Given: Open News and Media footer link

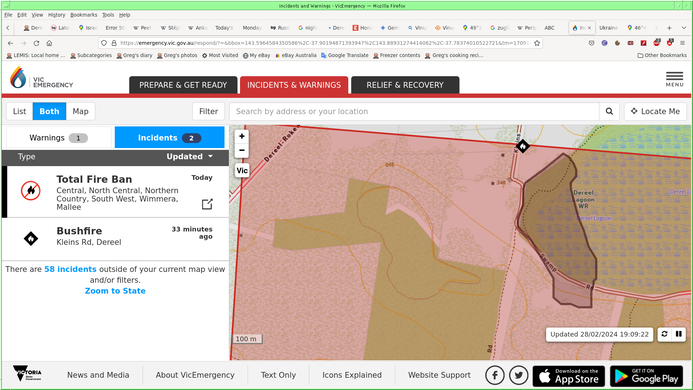Looking at the screenshot, I should tap(98, 375).
